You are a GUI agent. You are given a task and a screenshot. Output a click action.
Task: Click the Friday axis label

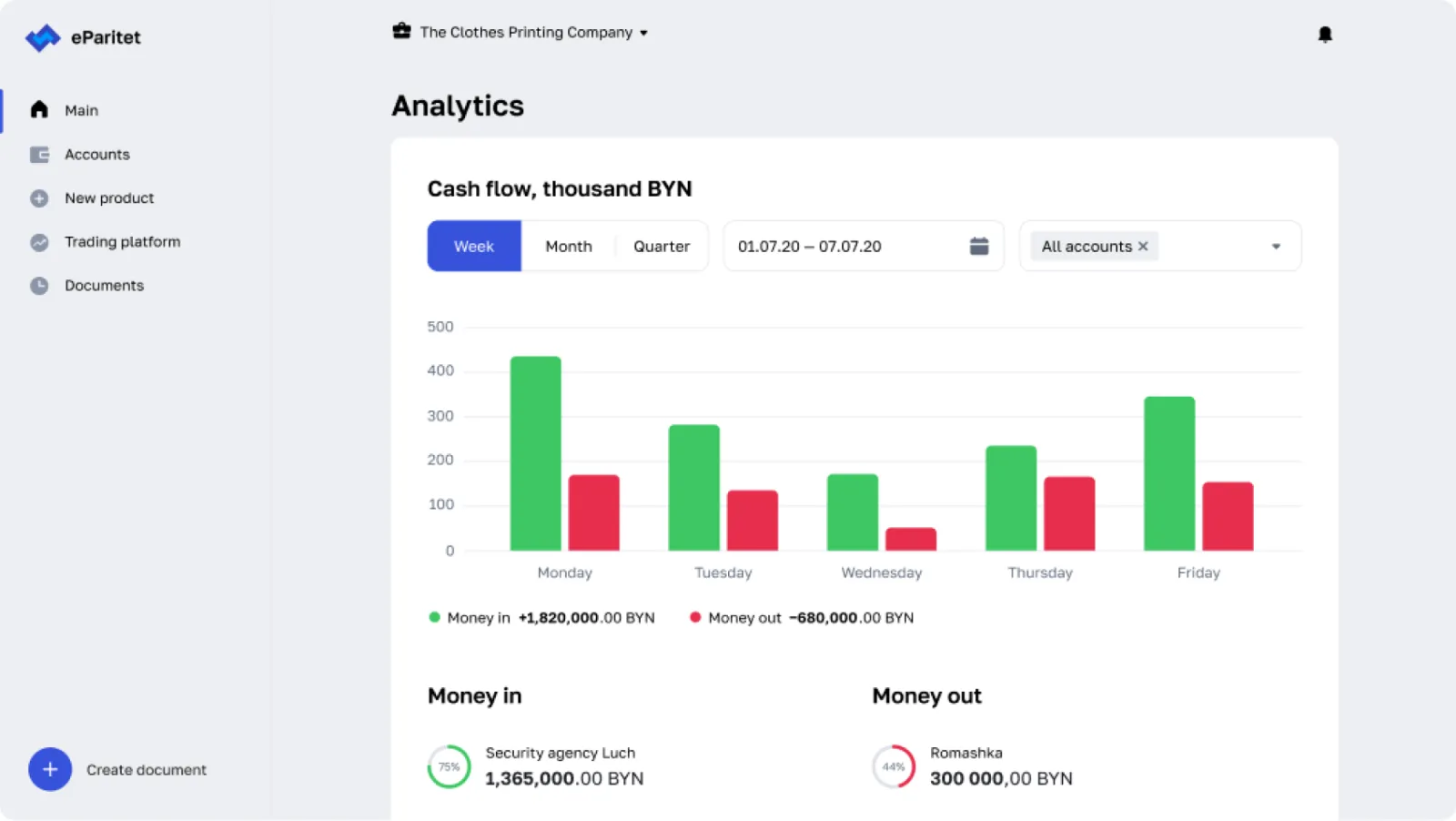point(1198,573)
